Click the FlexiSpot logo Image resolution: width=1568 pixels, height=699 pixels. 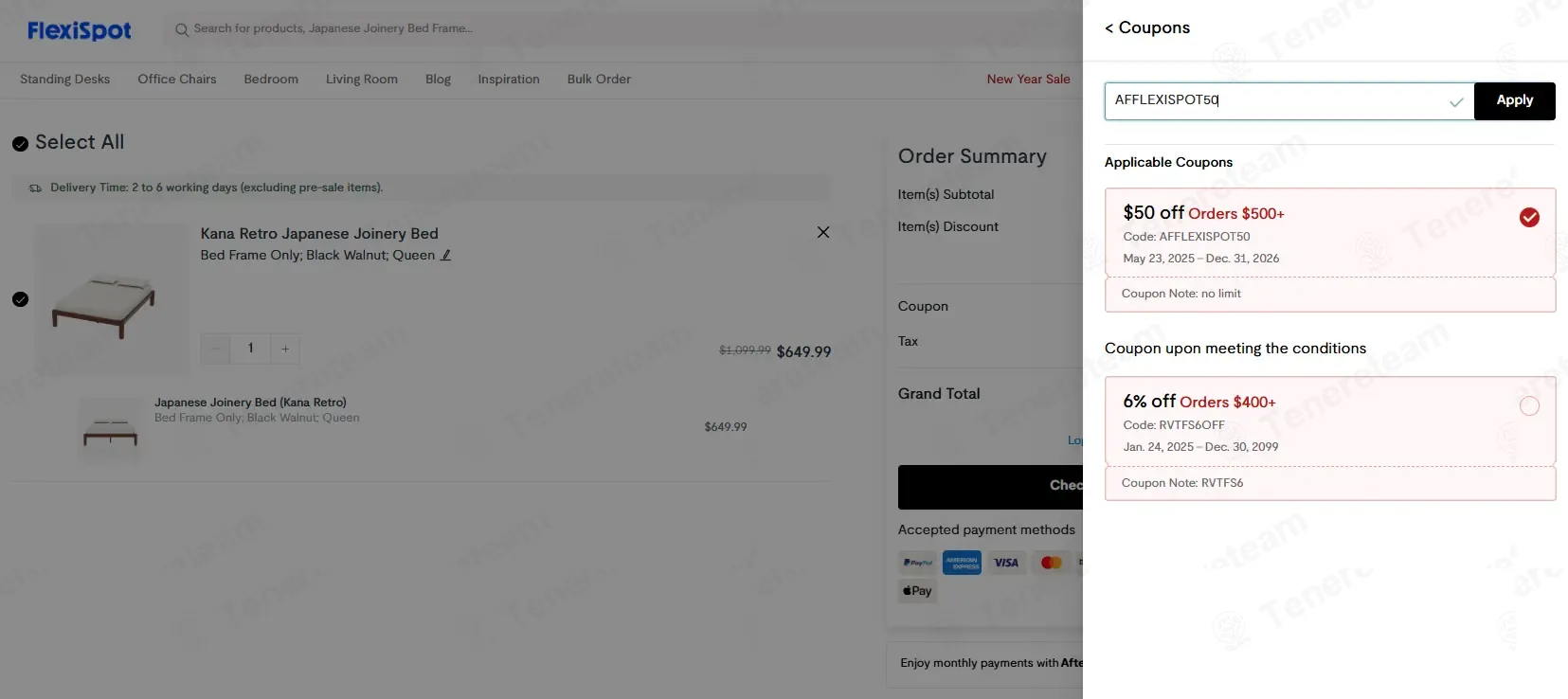80,30
